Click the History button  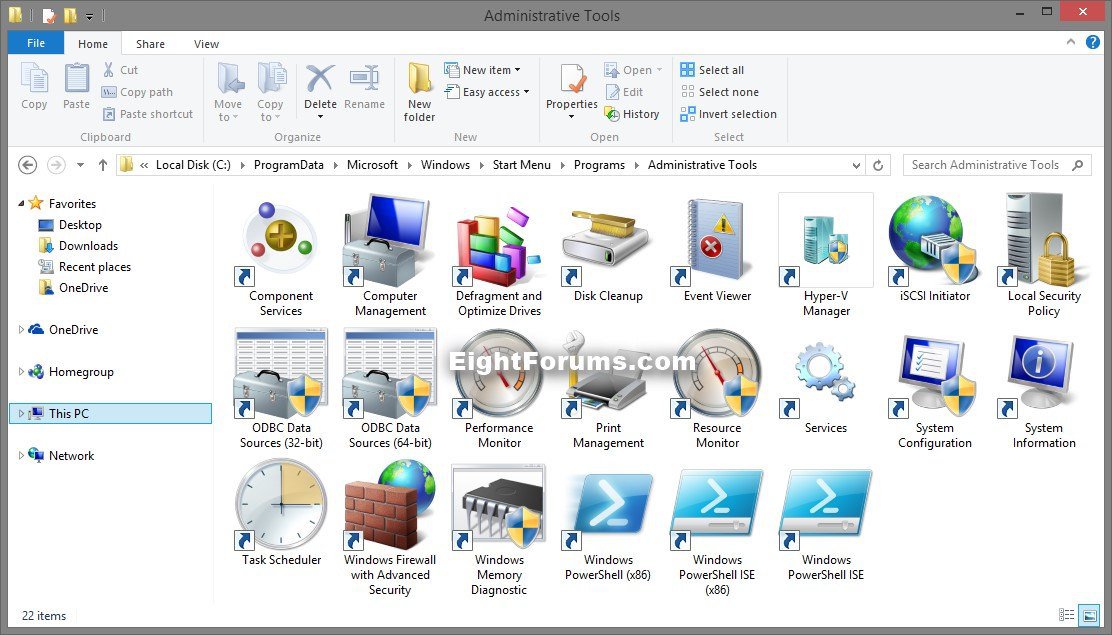(x=632, y=114)
